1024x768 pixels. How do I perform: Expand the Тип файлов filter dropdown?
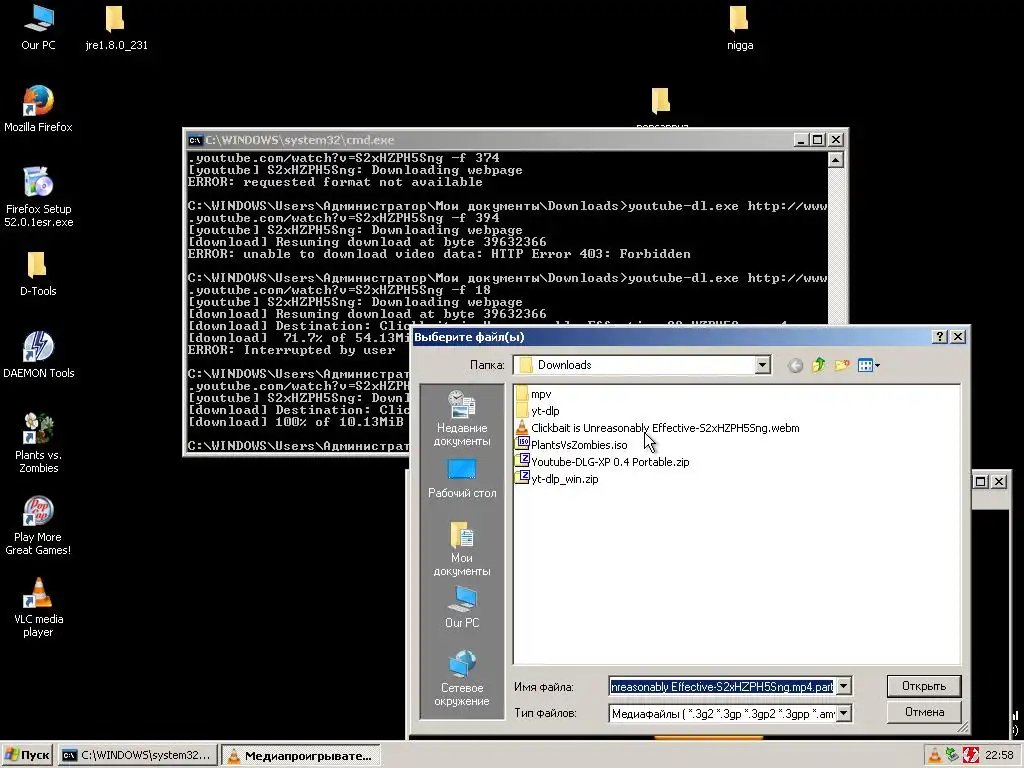click(x=843, y=713)
